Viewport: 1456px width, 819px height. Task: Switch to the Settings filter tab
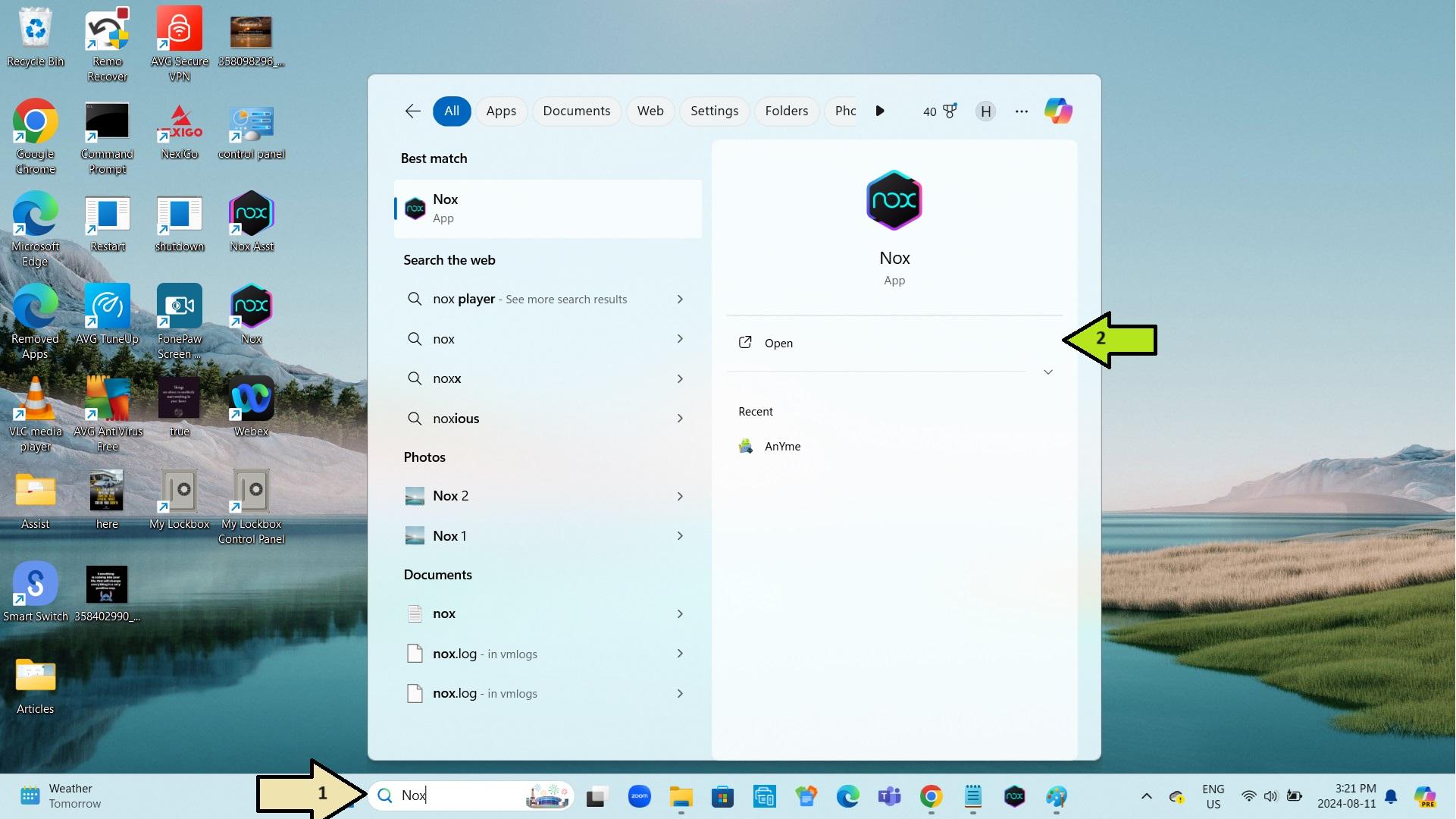(714, 111)
